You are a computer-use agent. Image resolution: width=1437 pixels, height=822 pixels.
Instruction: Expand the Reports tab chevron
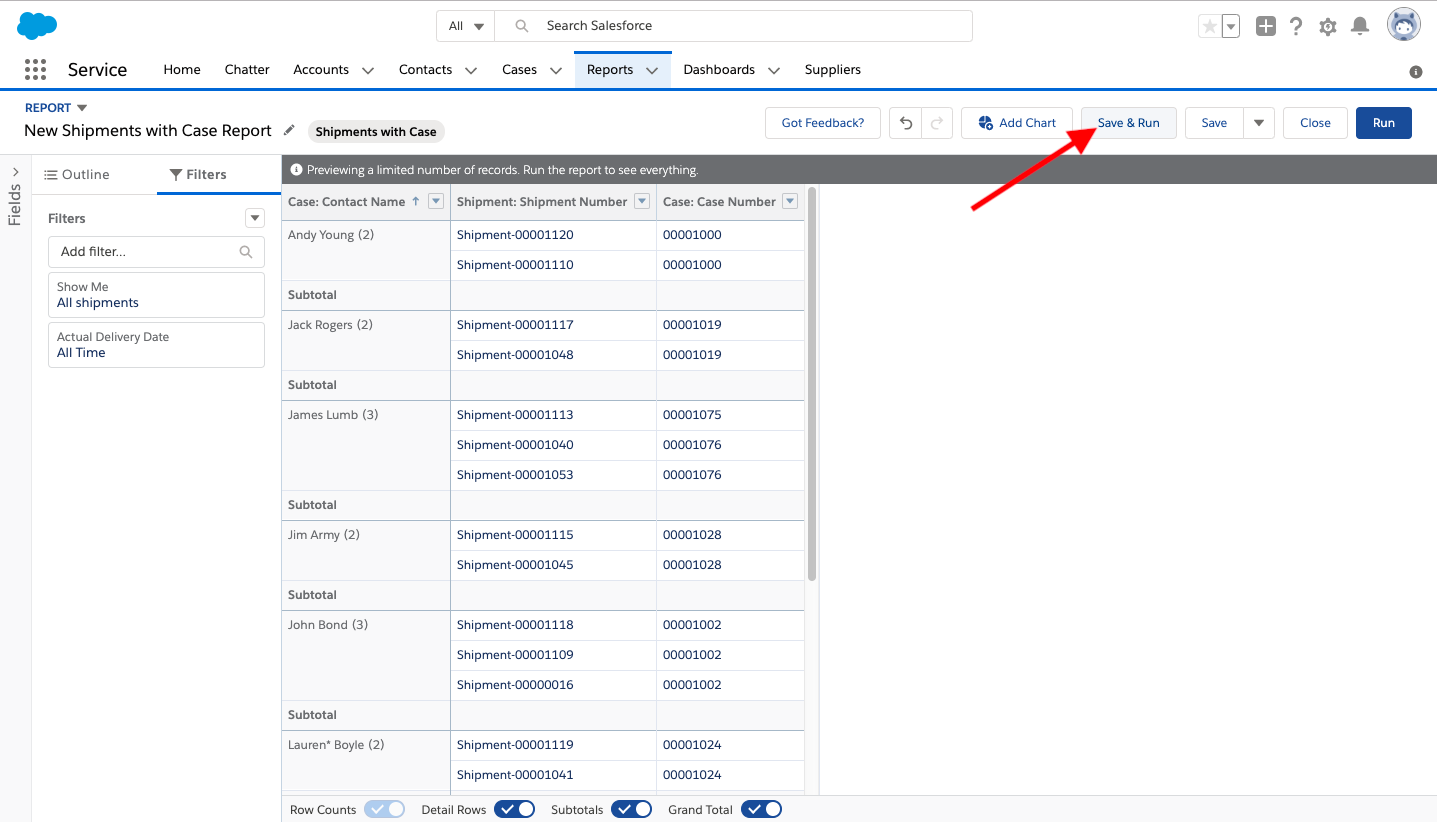coord(652,70)
